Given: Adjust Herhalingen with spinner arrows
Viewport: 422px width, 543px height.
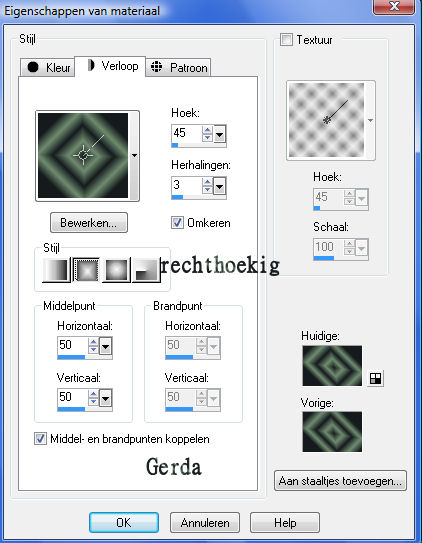Looking at the screenshot, I should click(x=207, y=186).
